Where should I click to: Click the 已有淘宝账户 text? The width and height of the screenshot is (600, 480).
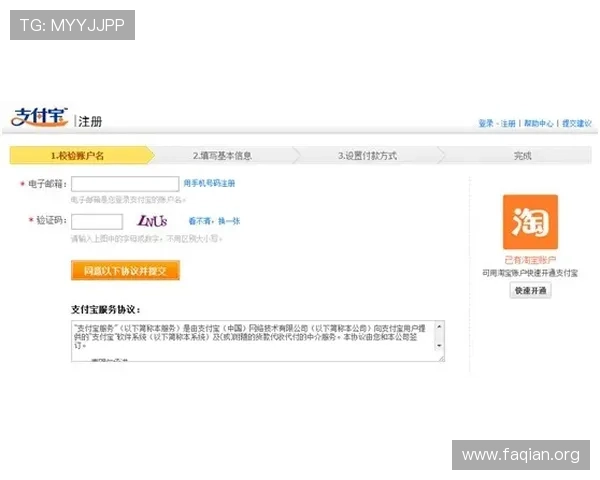[530, 260]
